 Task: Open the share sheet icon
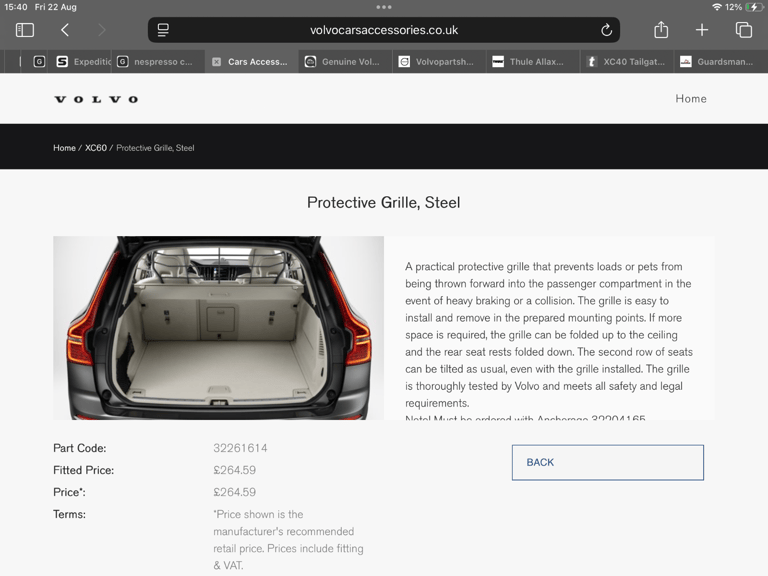coord(661,30)
